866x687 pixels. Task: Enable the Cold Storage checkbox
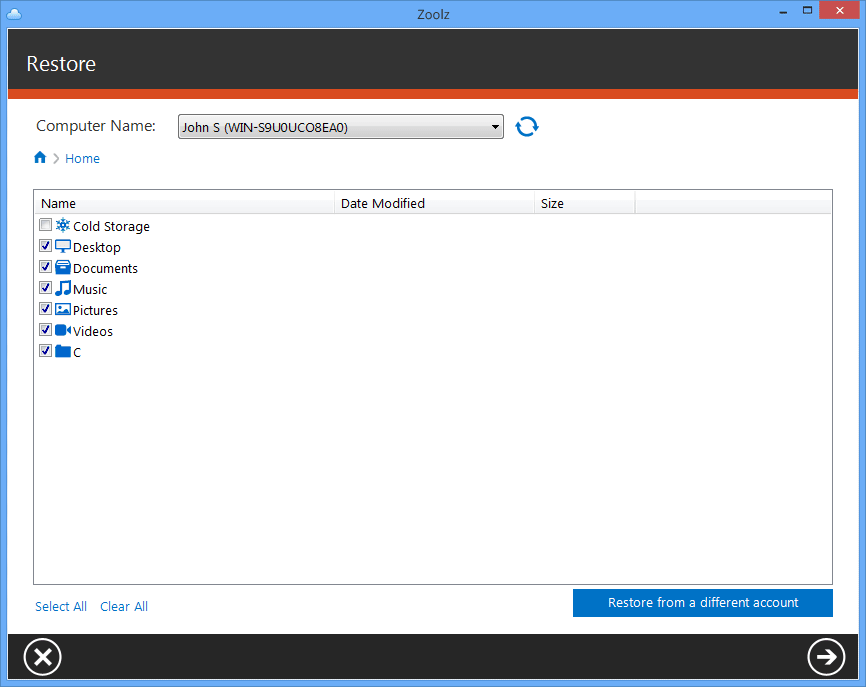pos(45,224)
